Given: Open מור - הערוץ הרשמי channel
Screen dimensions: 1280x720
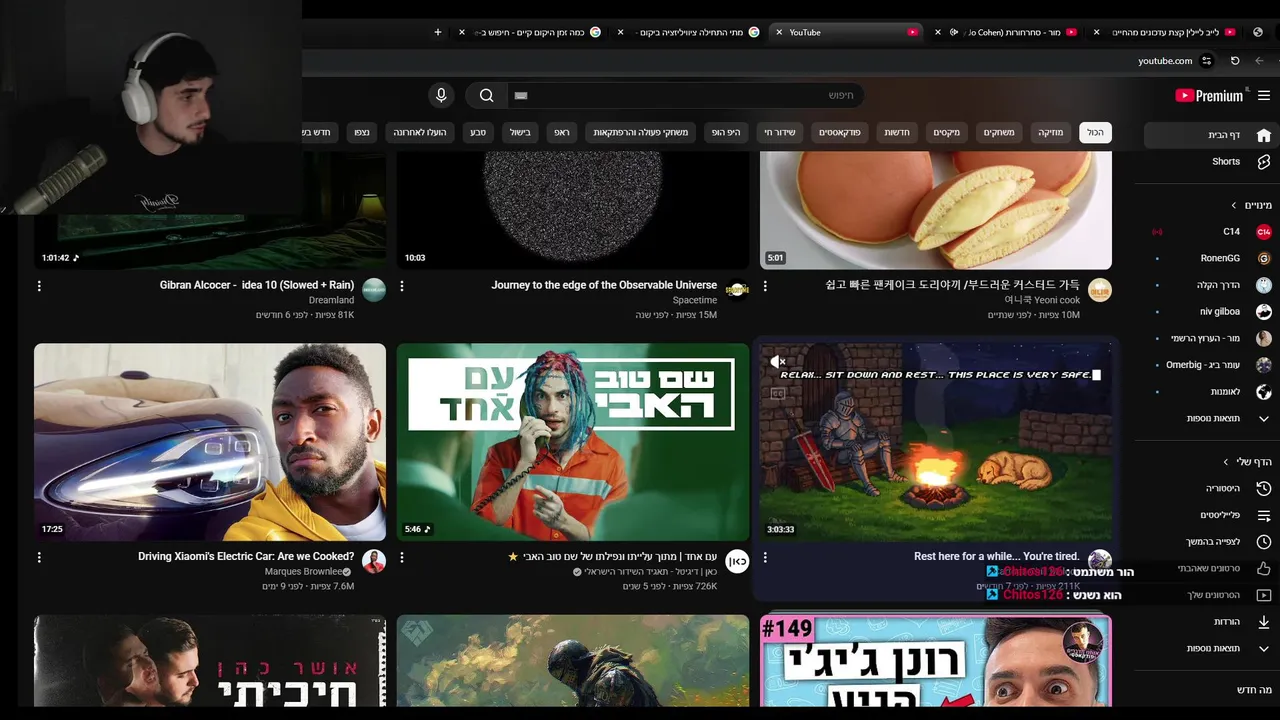Looking at the screenshot, I should pos(1211,338).
